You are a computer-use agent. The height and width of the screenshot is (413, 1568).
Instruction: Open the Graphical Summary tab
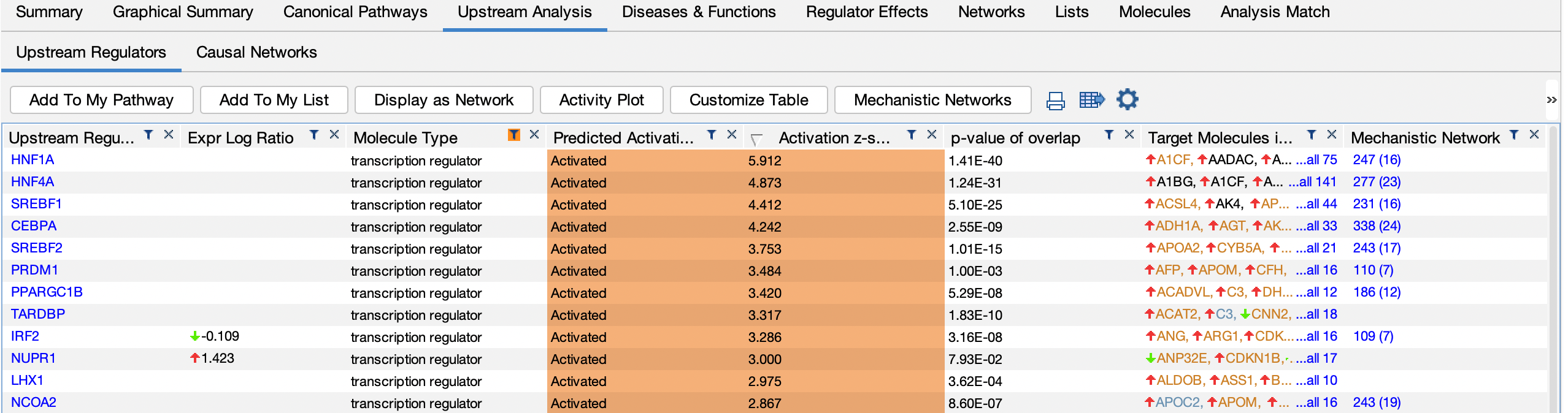coord(183,12)
